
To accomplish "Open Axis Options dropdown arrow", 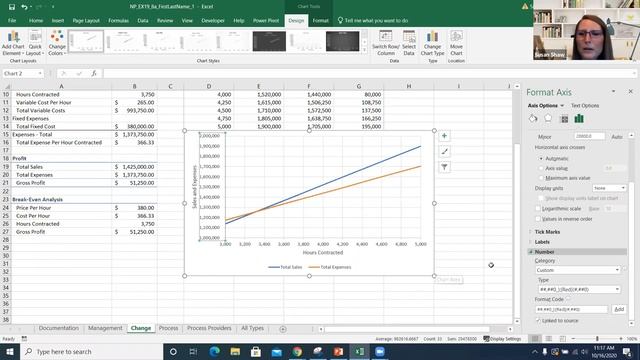I will pos(562,106).
